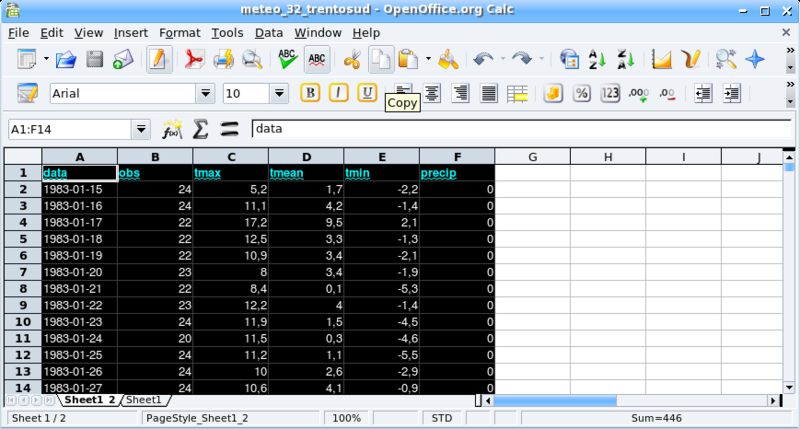800x429 pixels.
Task: Open the font size dropdown
Action: tap(279, 93)
